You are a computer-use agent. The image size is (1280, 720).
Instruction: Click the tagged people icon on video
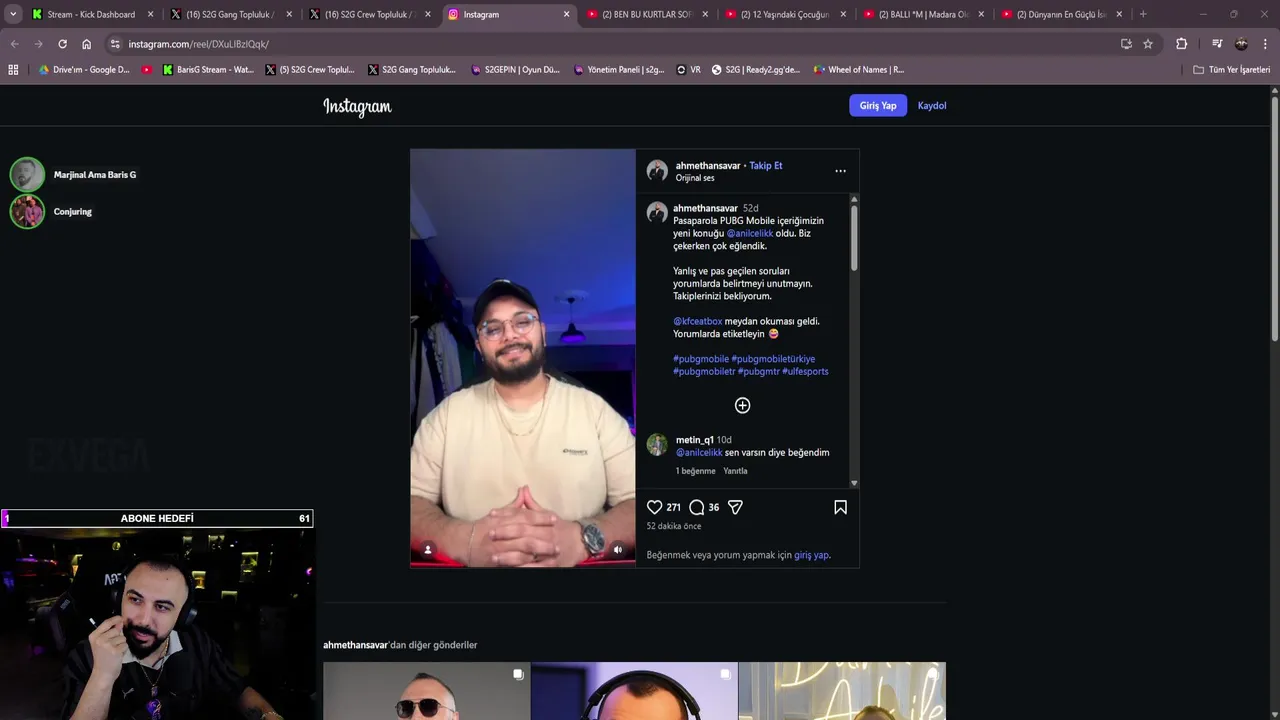[428, 549]
